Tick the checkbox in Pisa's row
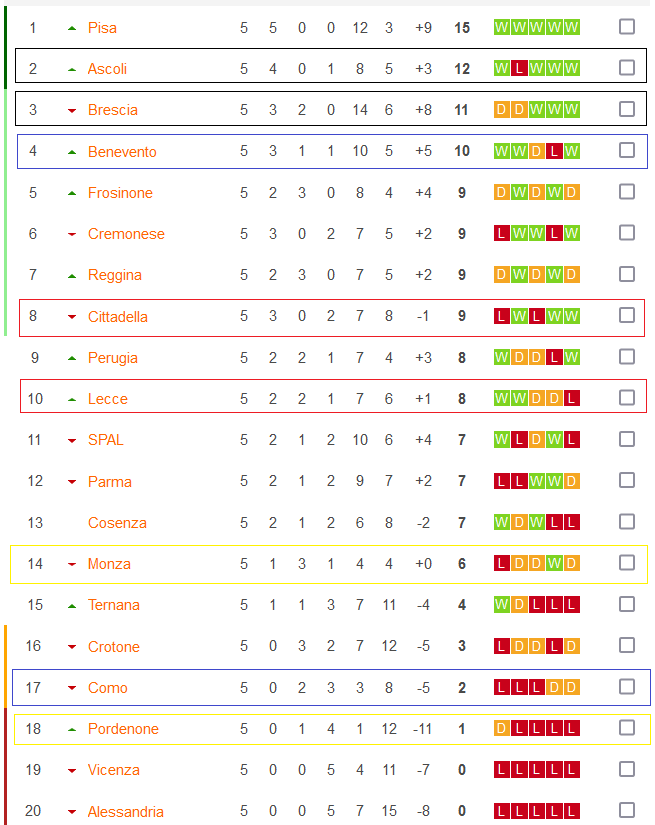 [x=627, y=27]
